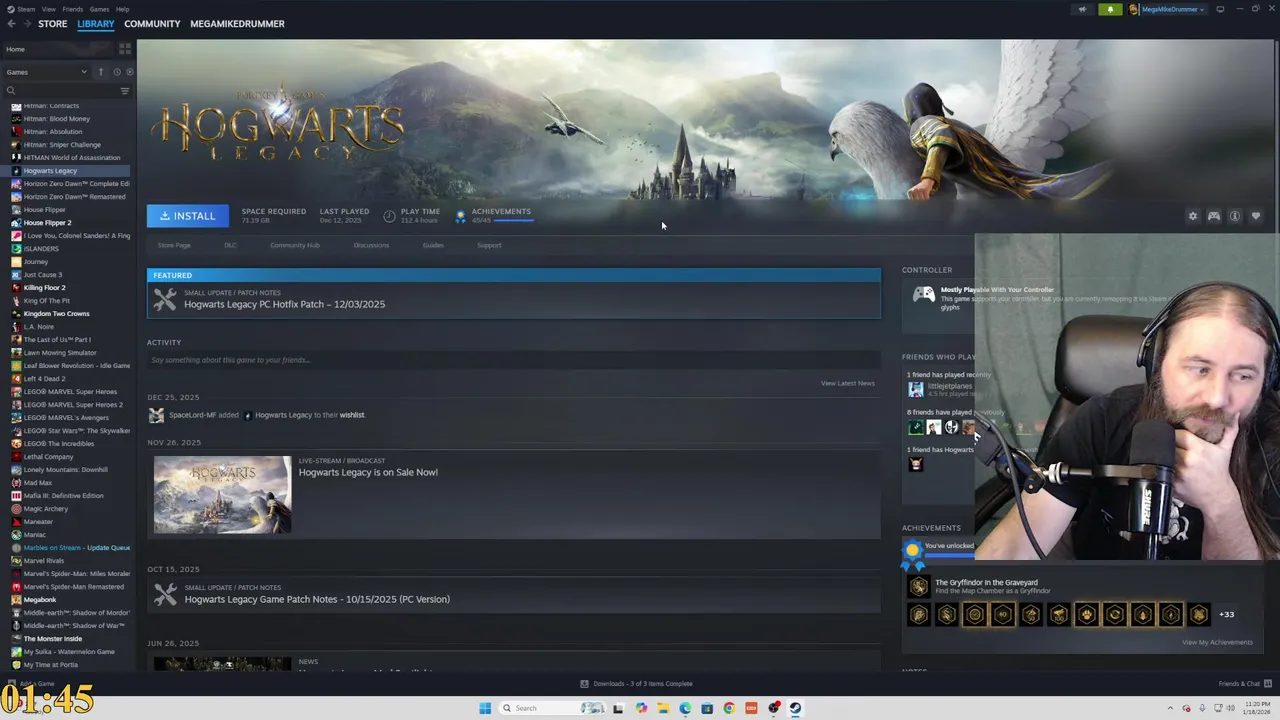This screenshot has width=1280, height=720.
Task: Open Google Chrome from the taskbar
Action: coord(729,708)
